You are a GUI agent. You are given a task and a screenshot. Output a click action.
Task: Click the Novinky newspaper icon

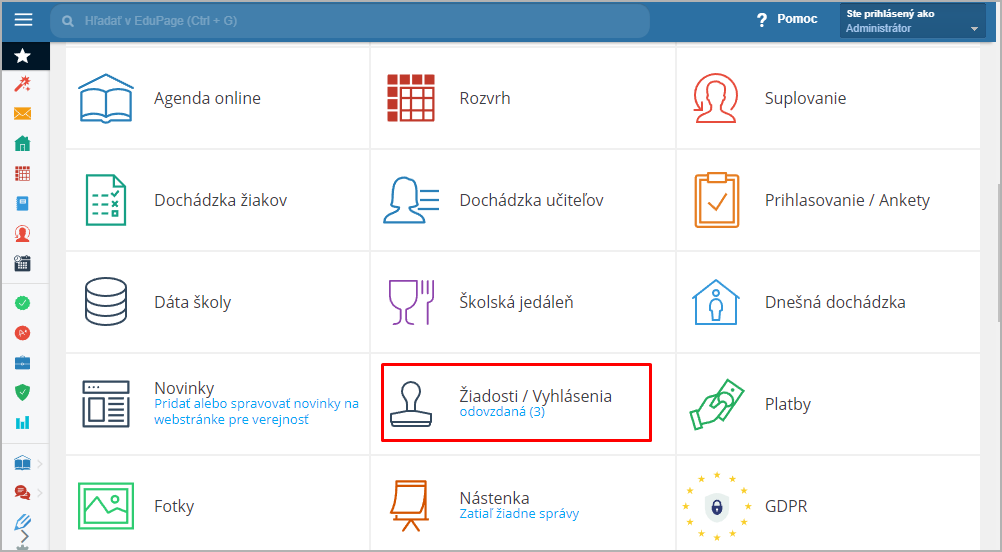106,404
